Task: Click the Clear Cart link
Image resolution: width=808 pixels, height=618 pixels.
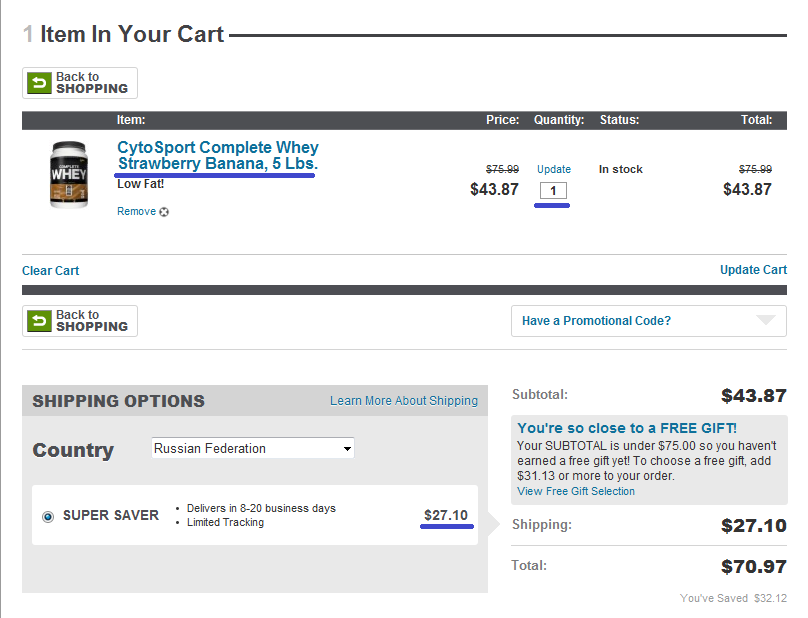Action: pyautogui.click(x=51, y=271)
